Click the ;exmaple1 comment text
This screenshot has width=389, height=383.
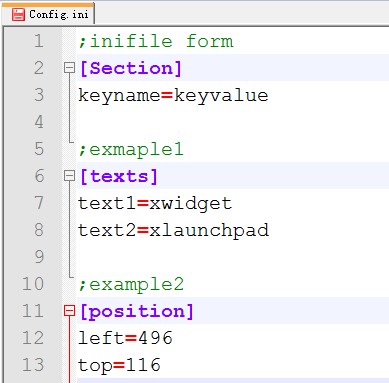(x=131, y=150)
